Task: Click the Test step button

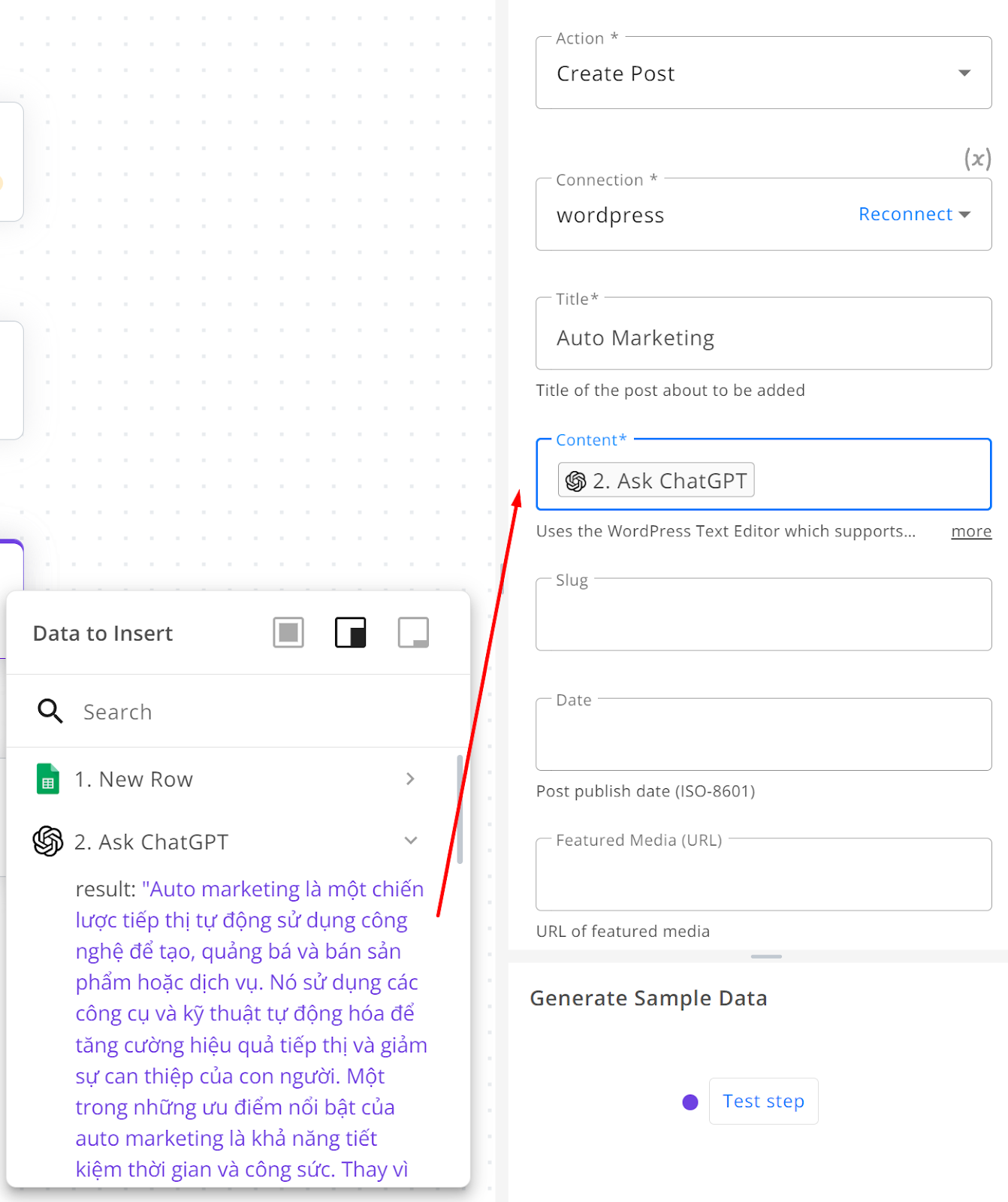Action: tap(763, 1101)
